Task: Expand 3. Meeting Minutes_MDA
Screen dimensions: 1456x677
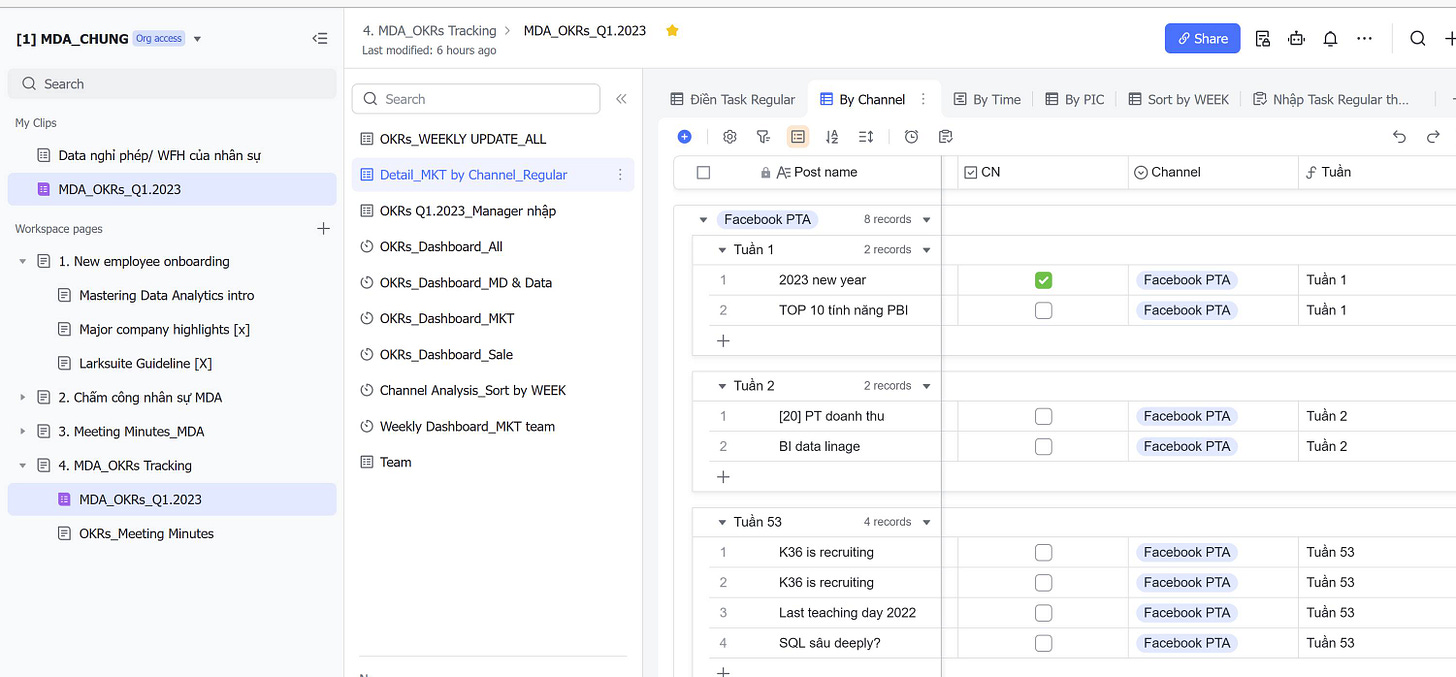Action: 22,431
